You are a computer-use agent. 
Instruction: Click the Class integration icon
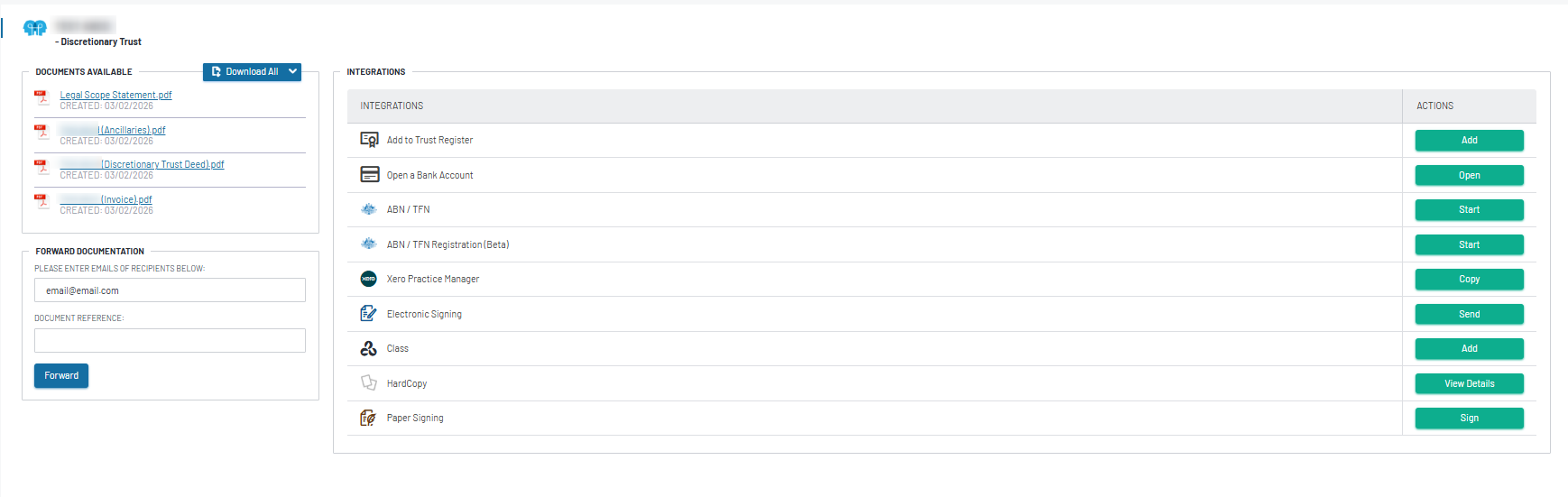(368, 348)
